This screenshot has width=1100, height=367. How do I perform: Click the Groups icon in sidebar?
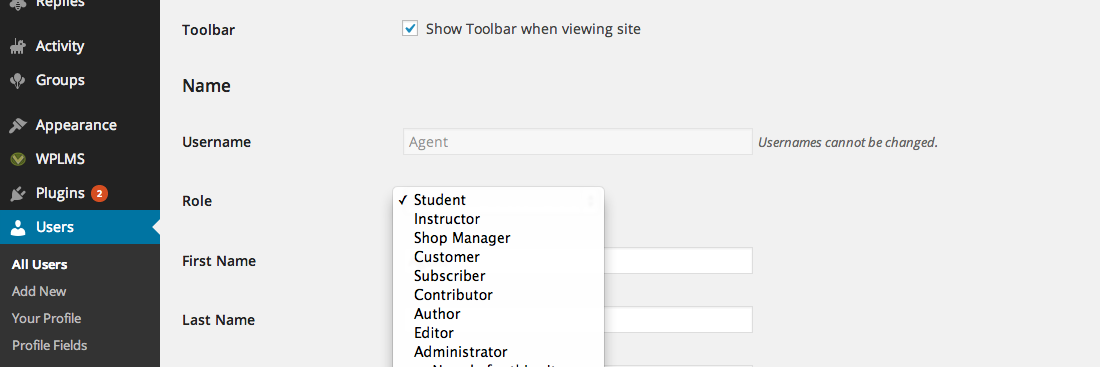18,81
